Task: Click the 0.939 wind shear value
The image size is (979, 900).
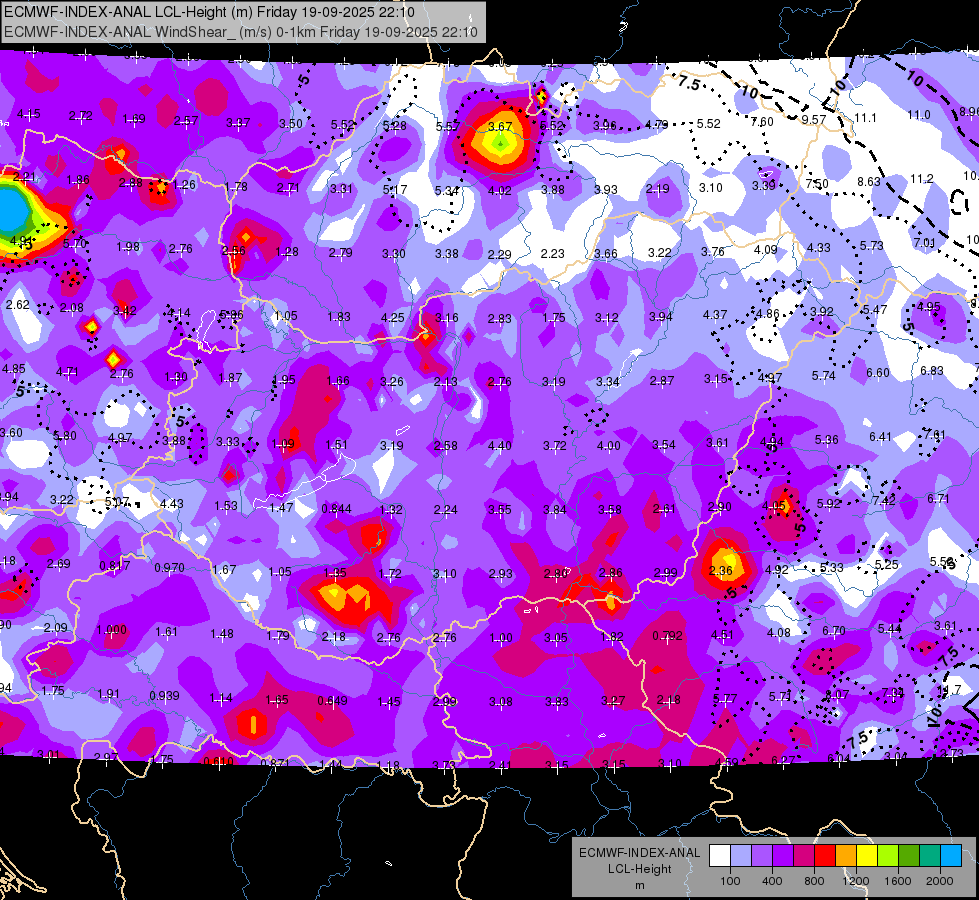Action: (x=164, y=696)
